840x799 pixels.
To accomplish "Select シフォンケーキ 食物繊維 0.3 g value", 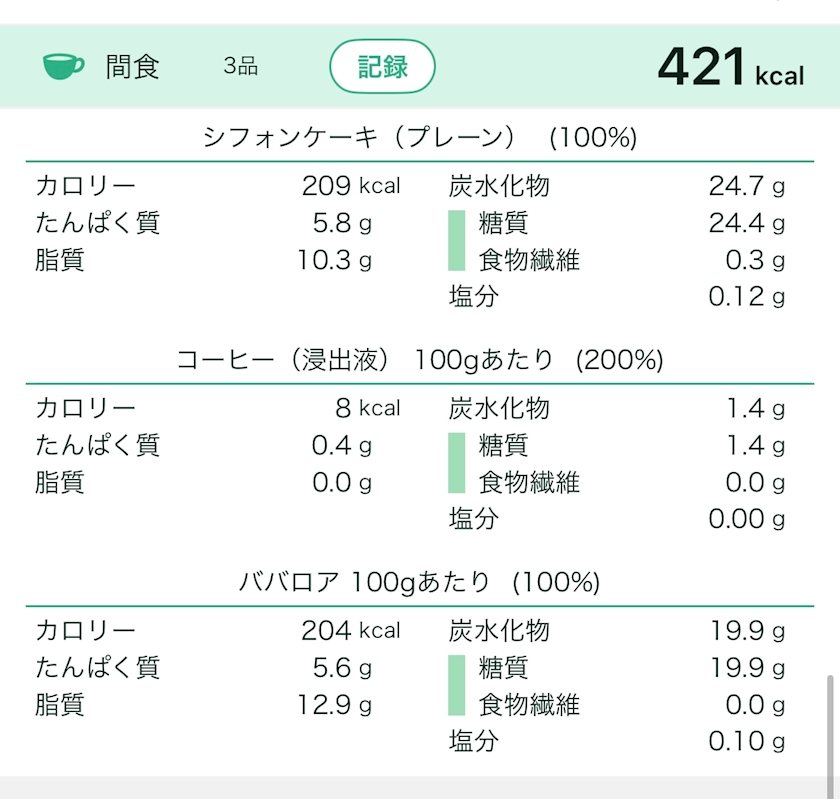I will pyautogui.click(x=755, y=260).
